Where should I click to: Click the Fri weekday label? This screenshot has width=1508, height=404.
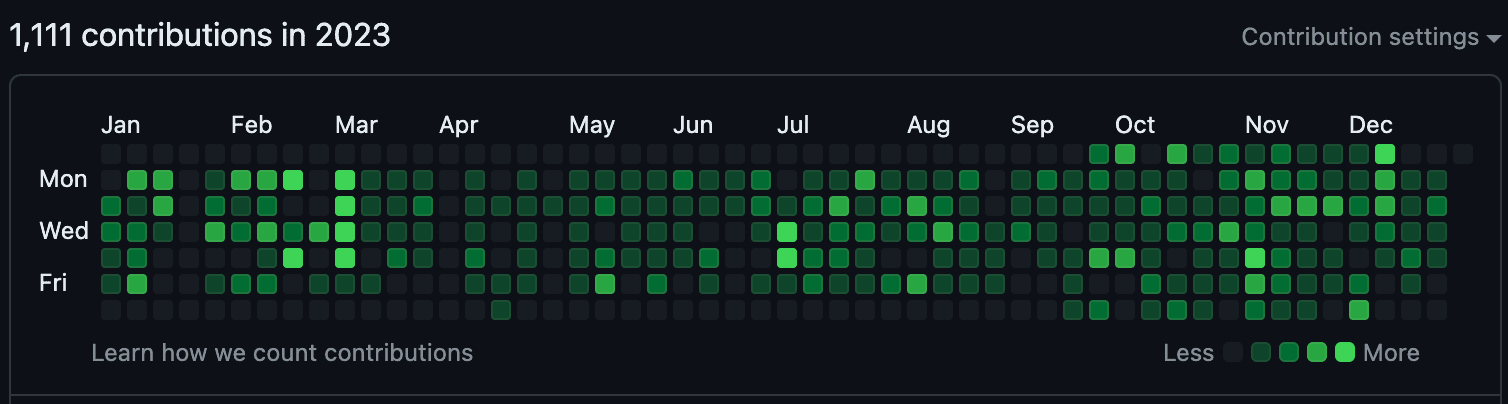(53, 283)
